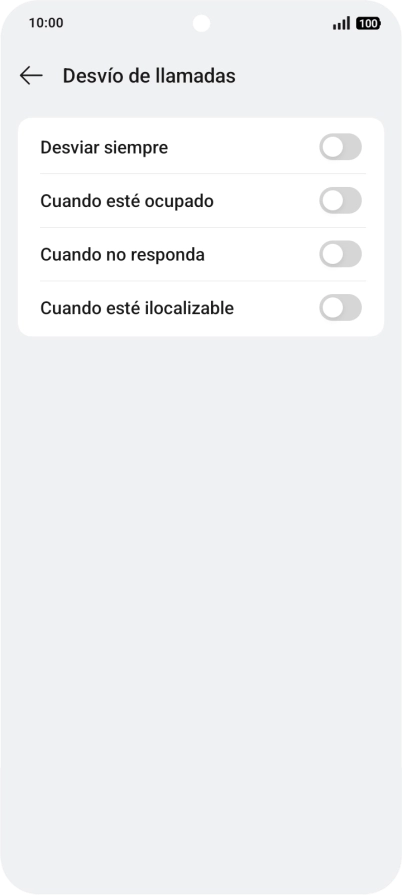Click white knob of Cuando esté ocupado switch
The width and height of the screenshot is (402, 895).
332,201
